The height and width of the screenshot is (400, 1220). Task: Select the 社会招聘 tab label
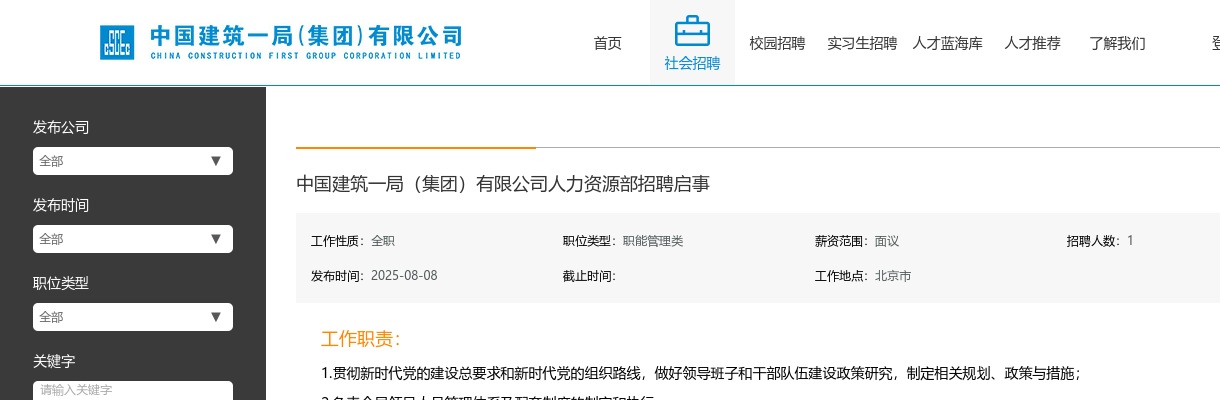[692, 64]
